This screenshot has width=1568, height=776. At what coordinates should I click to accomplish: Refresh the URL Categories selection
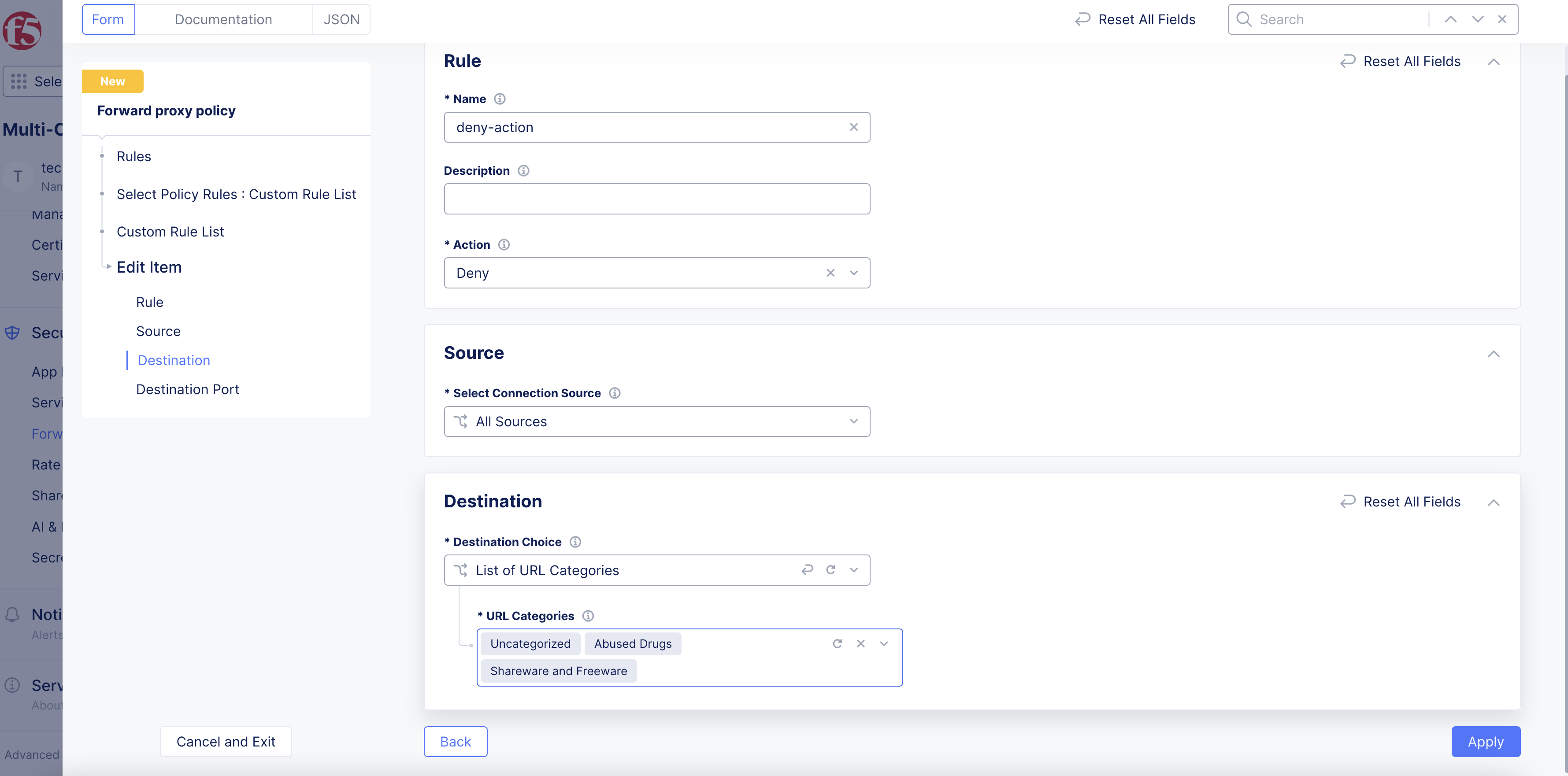coord(838,643)
